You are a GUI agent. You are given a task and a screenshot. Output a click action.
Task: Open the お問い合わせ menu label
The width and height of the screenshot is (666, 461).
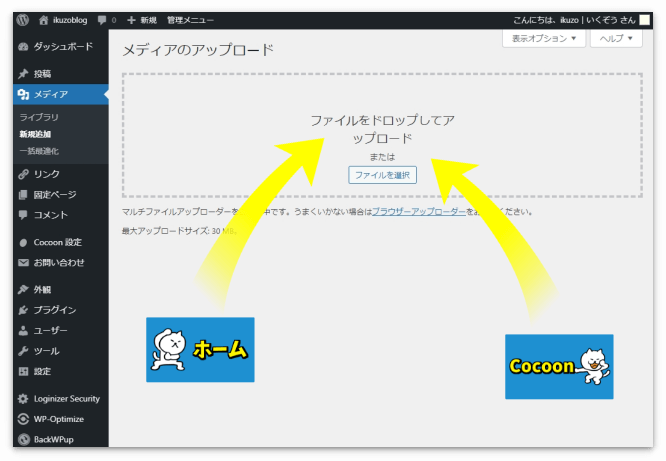[x=59, y=263]
